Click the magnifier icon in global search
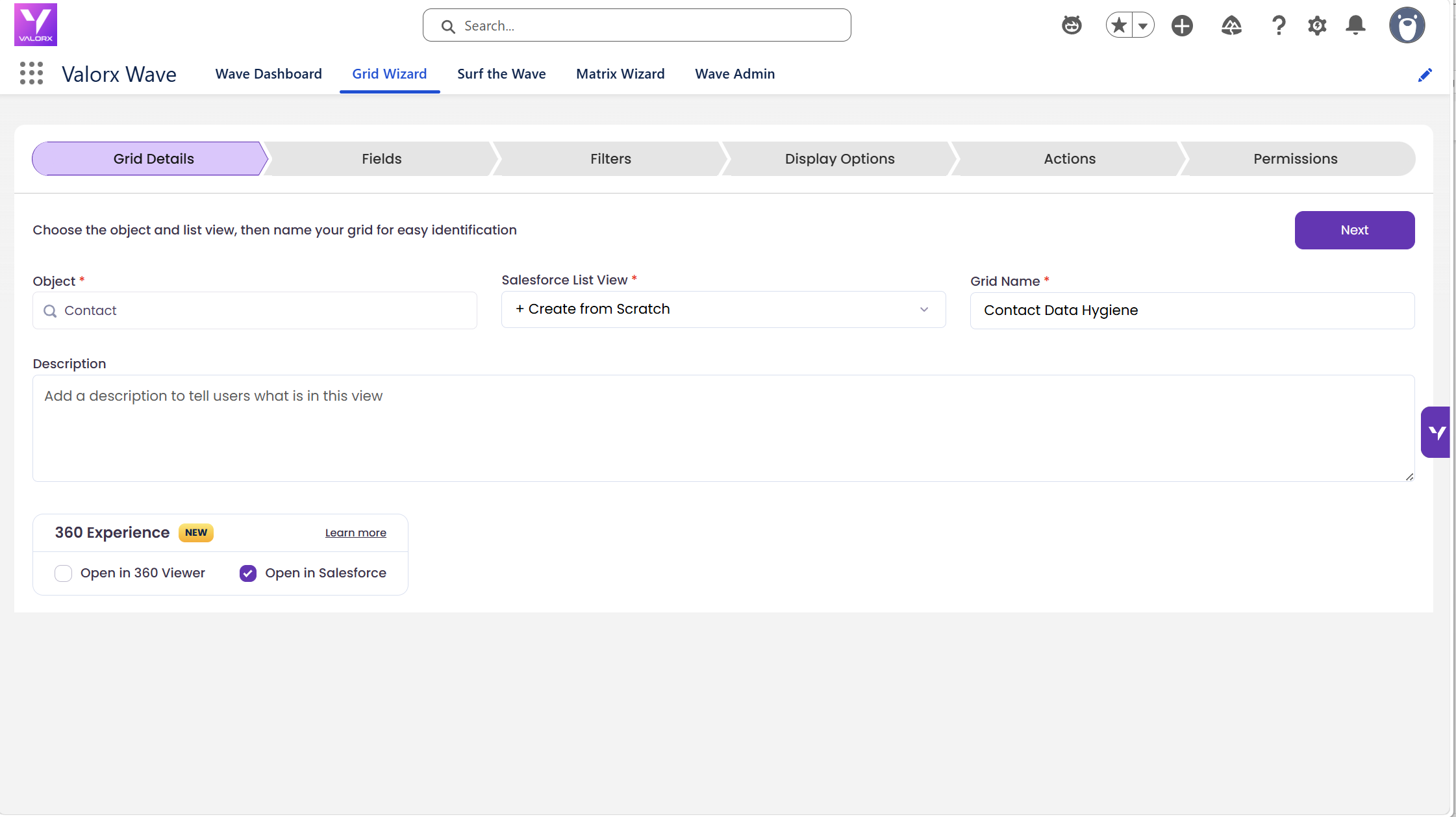 click(448, 26)
